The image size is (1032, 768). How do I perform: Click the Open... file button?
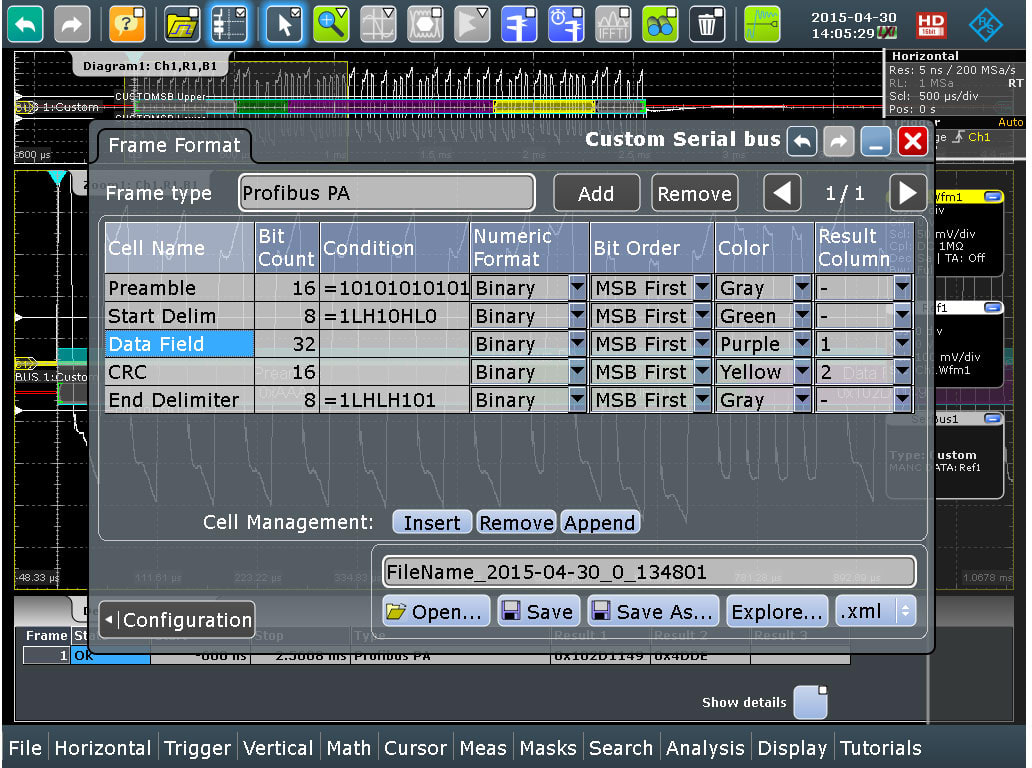click(436, 611)
